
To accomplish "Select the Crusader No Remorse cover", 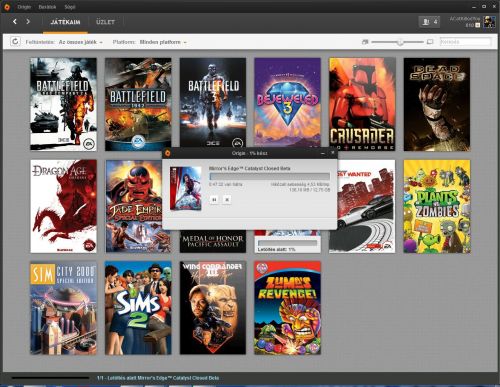I will [362, 104].
